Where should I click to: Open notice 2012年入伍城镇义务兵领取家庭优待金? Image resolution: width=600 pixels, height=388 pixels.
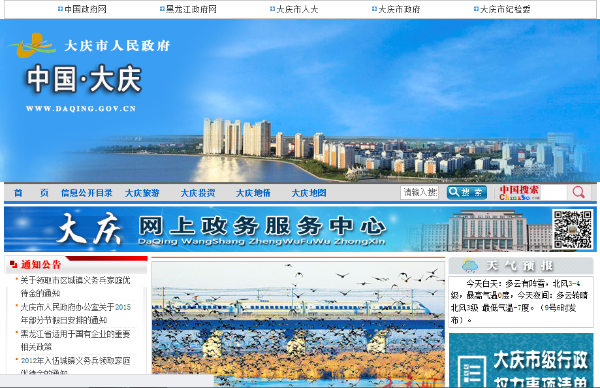coord(75,365)
